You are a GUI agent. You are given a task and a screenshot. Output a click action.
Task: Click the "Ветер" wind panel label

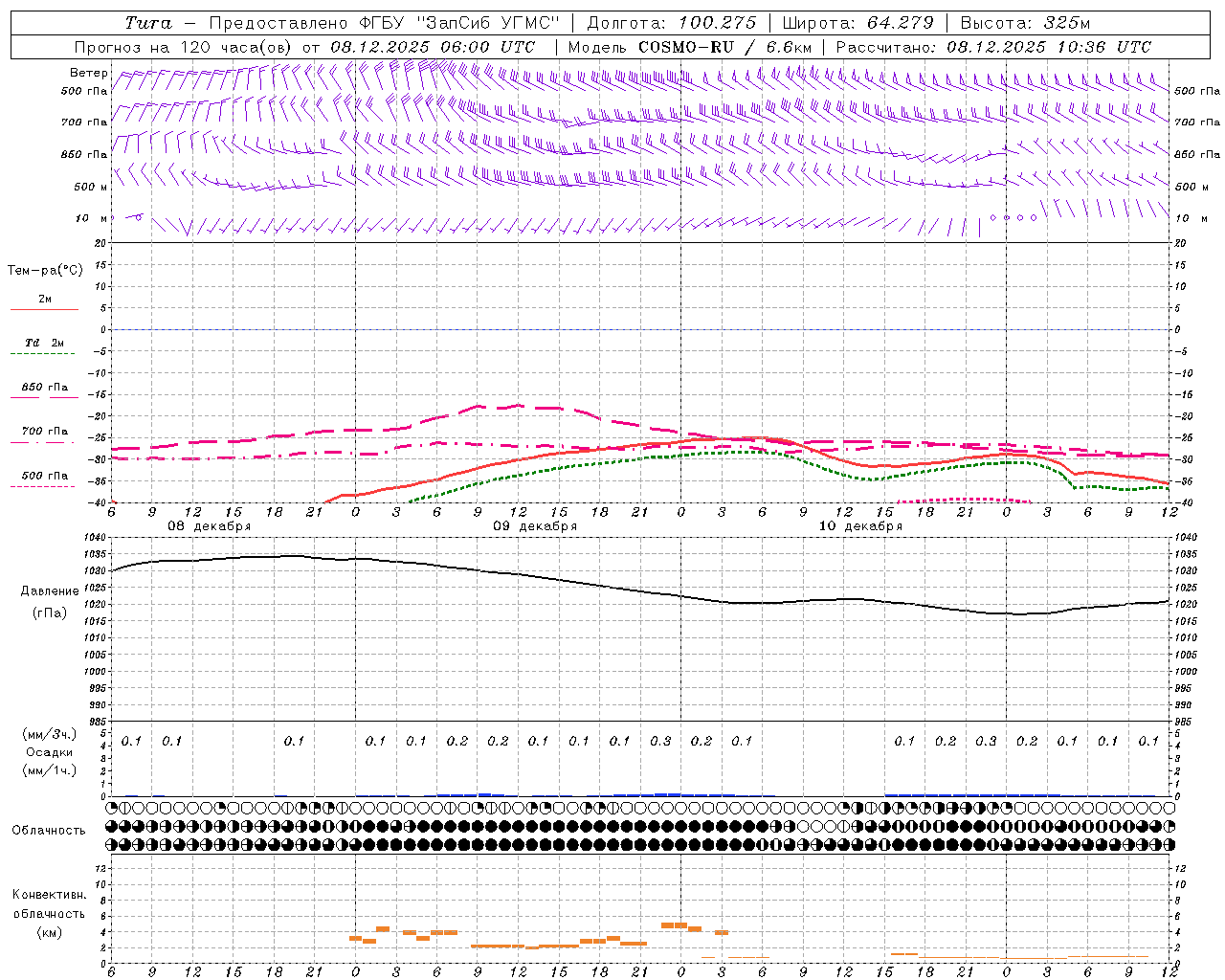89,73
